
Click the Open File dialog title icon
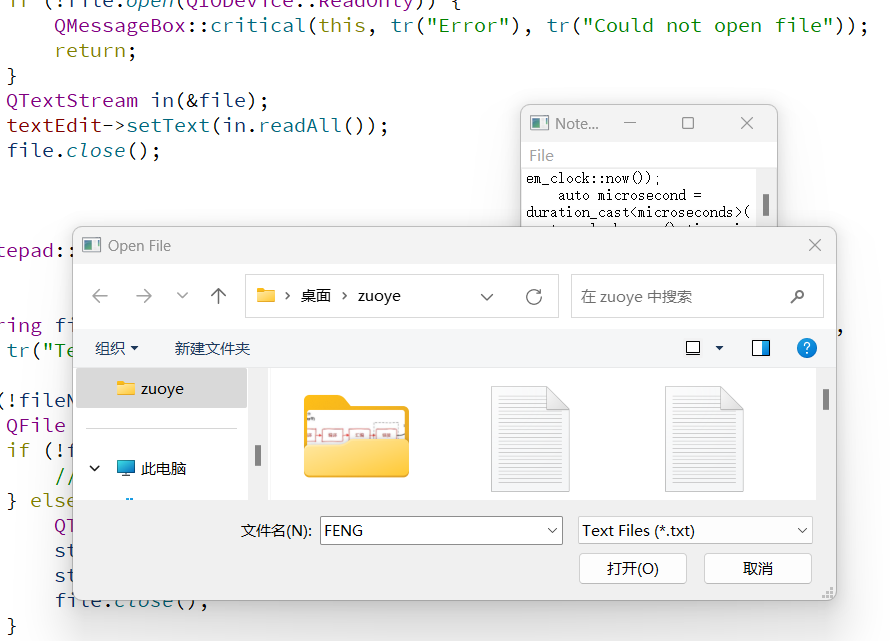[x=91, y=245]
